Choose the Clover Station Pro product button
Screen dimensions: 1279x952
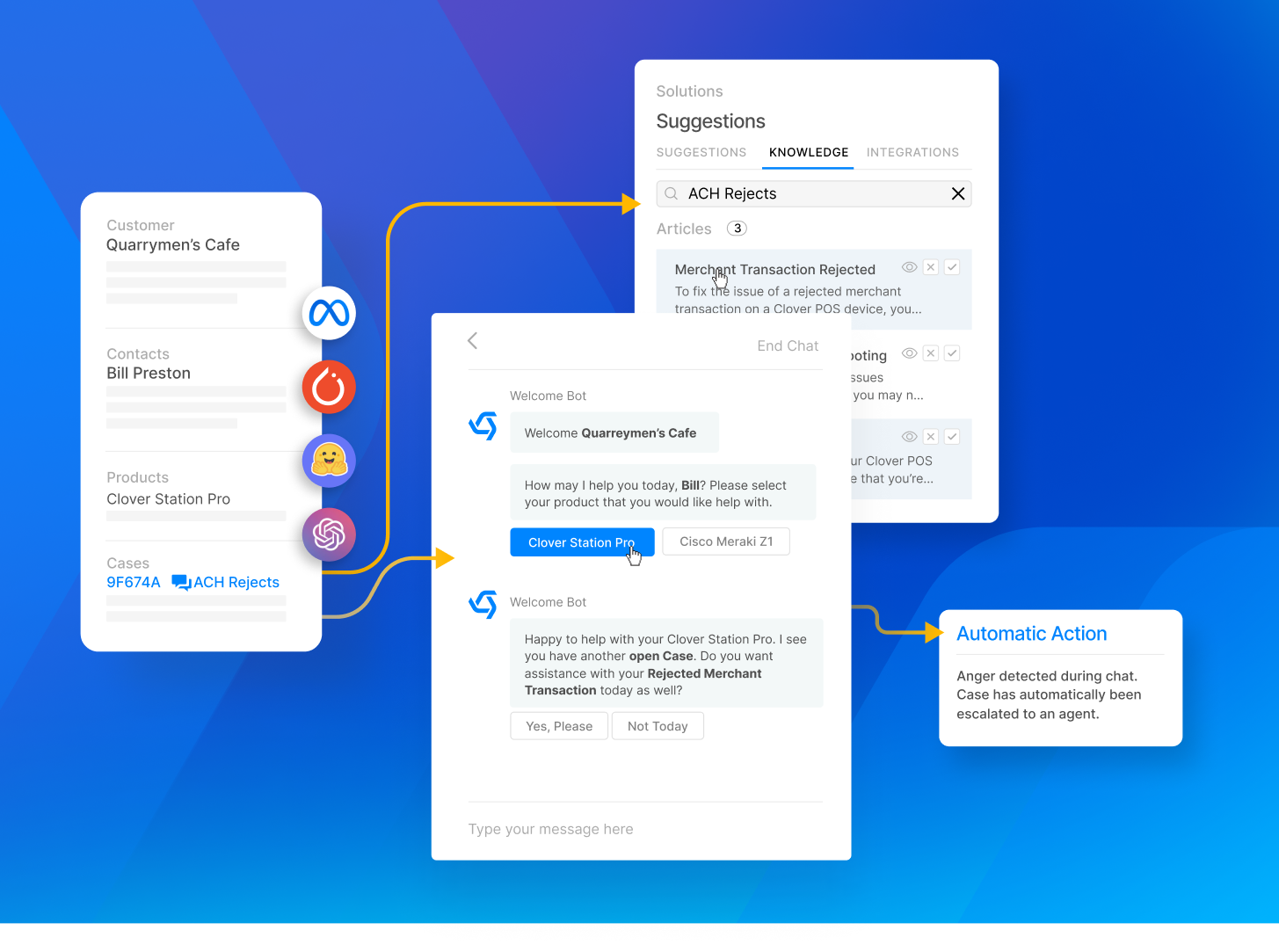582,542
